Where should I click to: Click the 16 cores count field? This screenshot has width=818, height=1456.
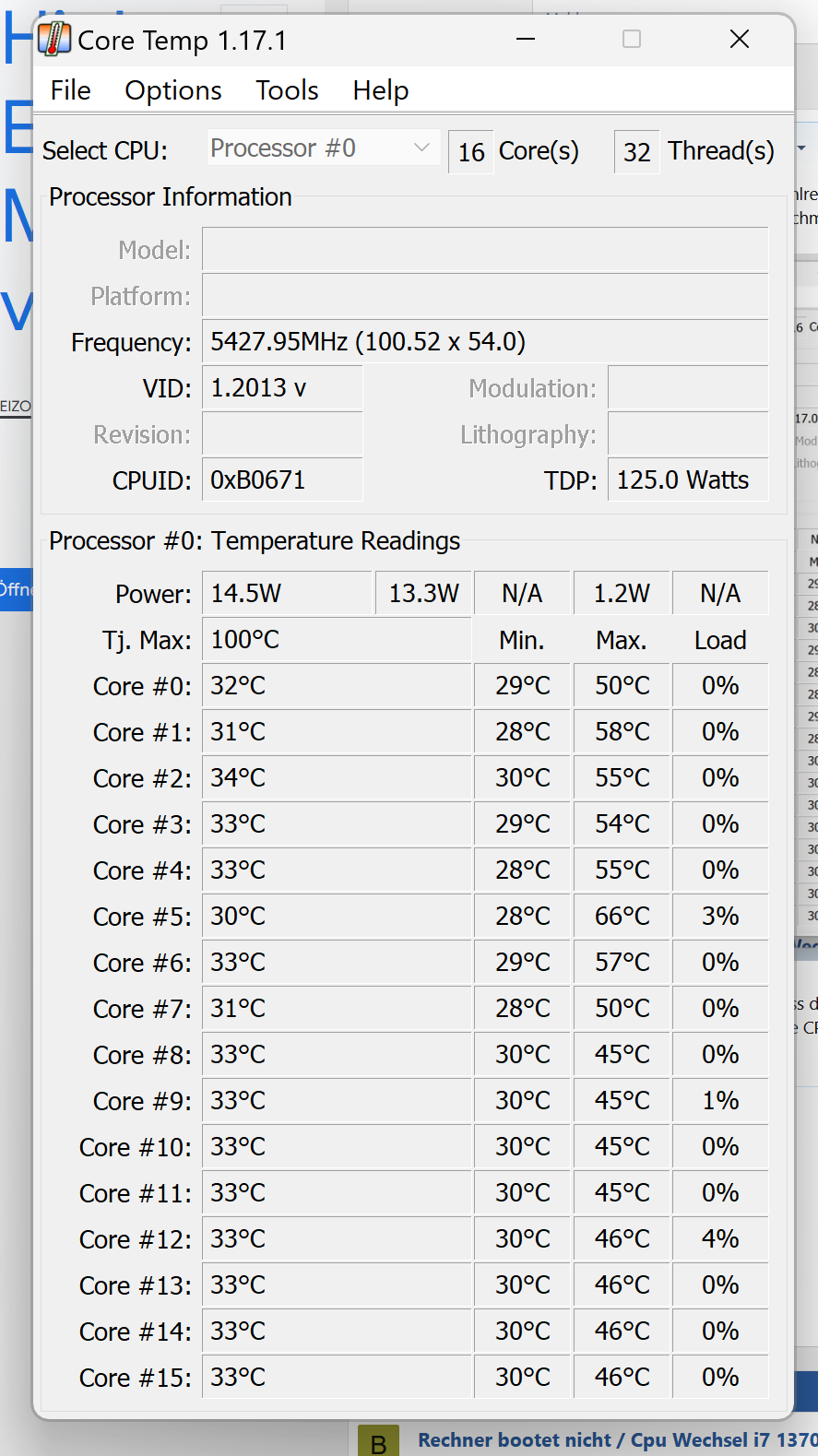[x=470, y=152]
